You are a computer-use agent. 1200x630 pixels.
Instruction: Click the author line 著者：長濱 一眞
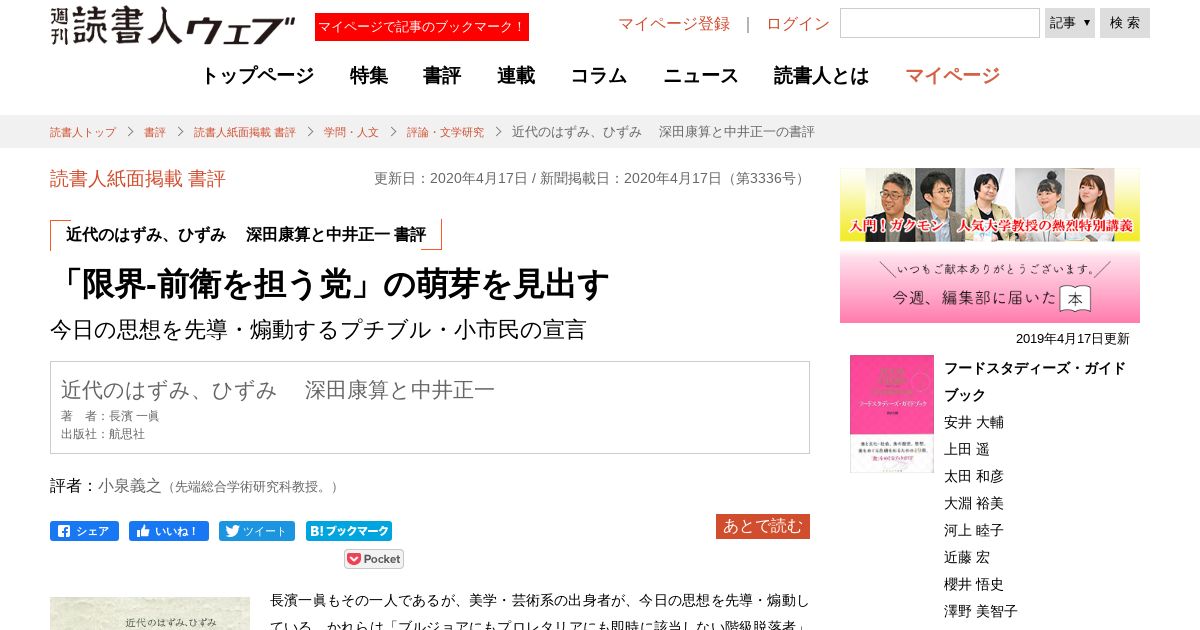(110, 416)
